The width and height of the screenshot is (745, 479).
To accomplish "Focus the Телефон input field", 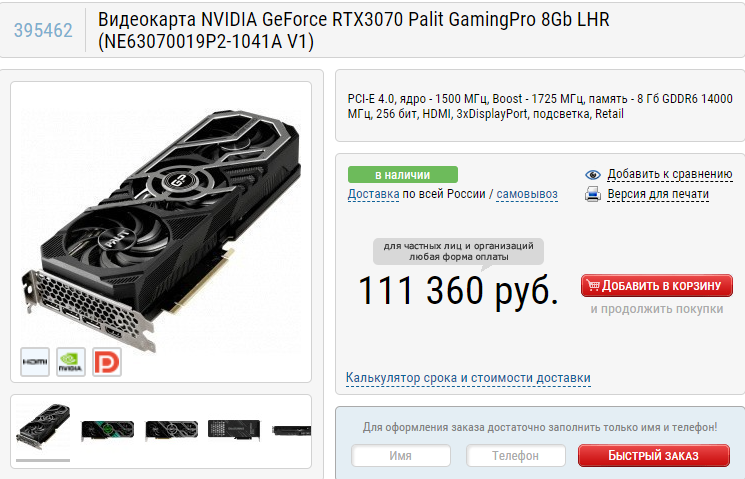I will click(x=516, y=456).
